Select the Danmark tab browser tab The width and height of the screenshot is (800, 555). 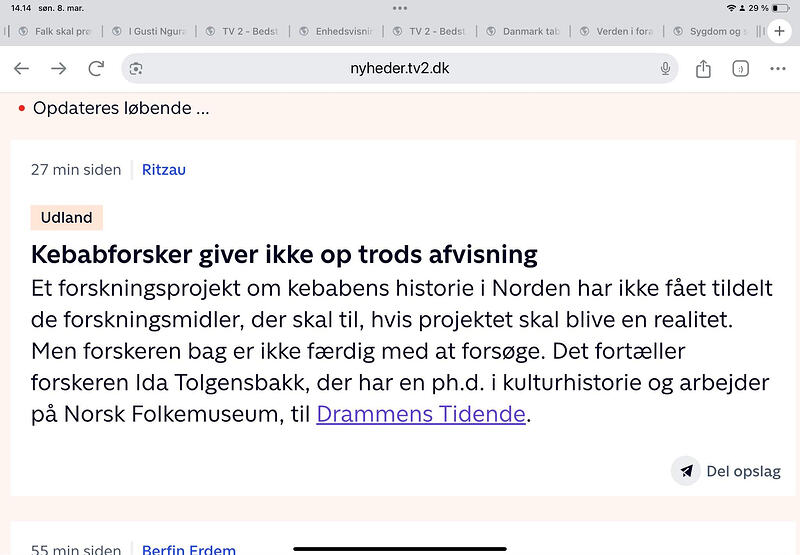[523, 31]
